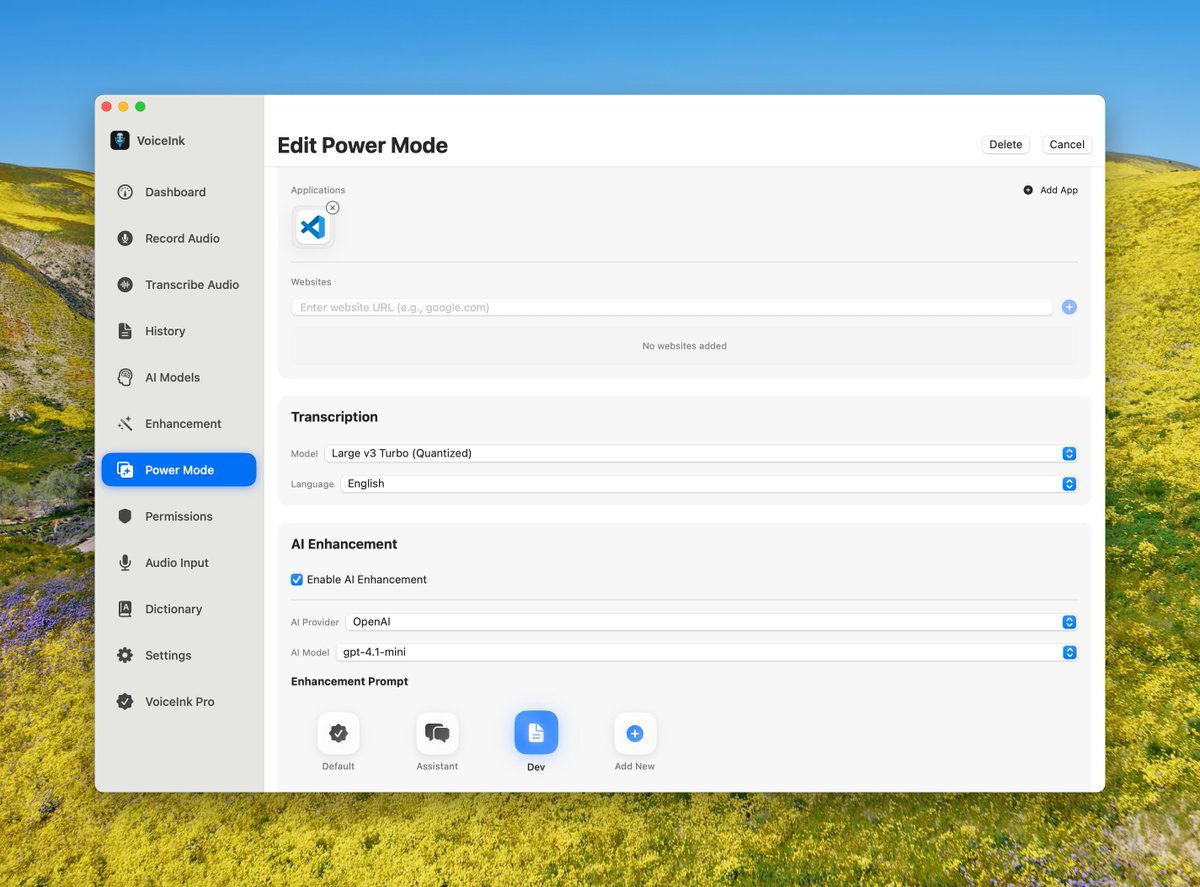The height and width of the screenshot is (887, 1200).
Task: Click the Permissions shield icon
Action: point(125,516)
